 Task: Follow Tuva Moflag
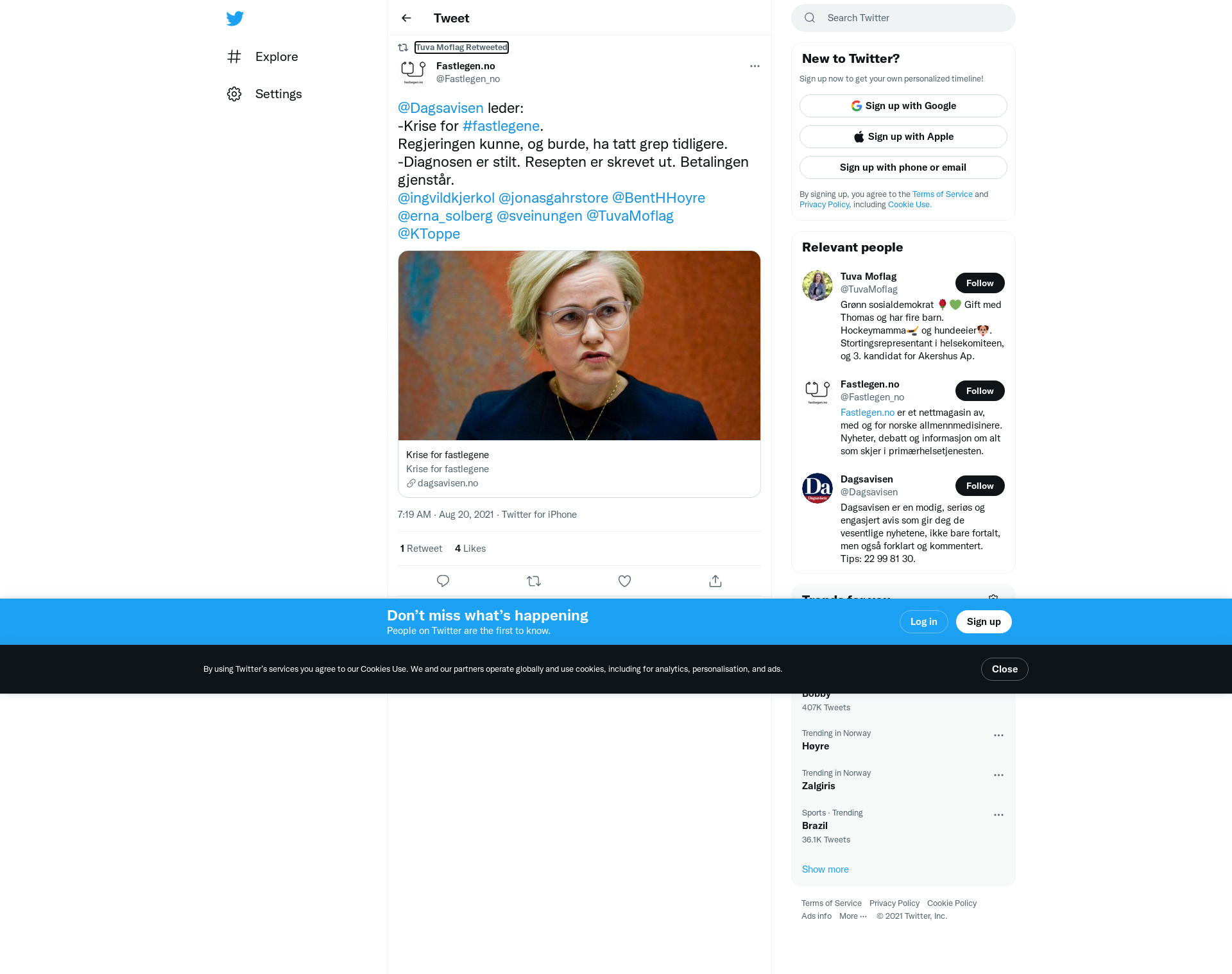[x=980, y=283]
